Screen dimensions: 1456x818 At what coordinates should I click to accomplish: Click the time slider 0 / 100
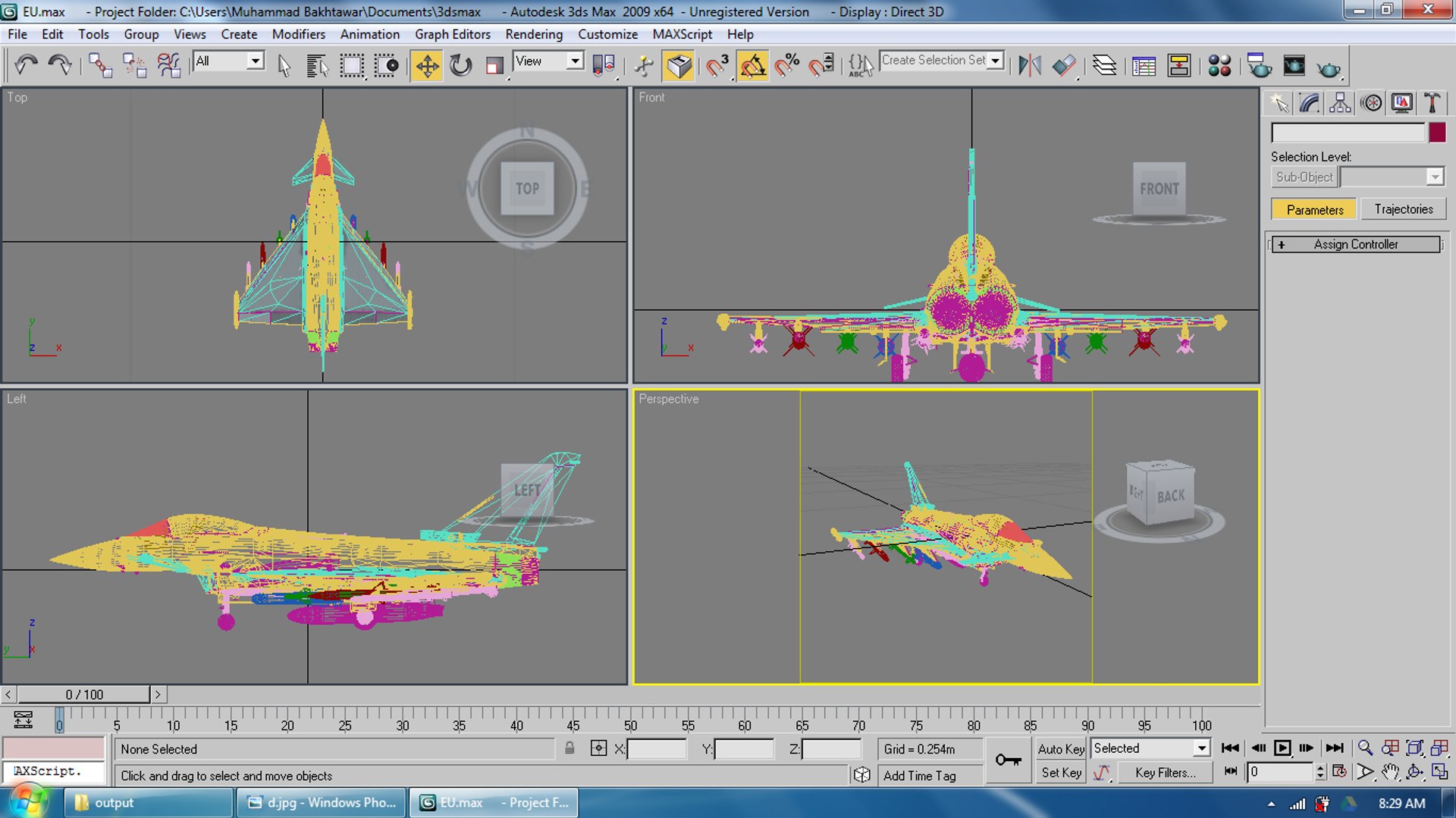[x=84, y=694]
